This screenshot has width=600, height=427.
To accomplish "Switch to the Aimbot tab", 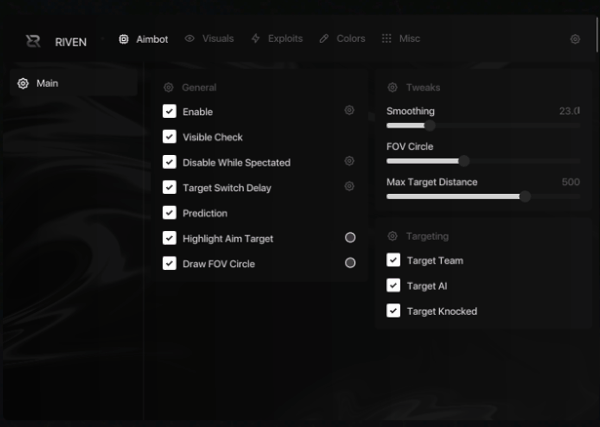I will [143, 39].
